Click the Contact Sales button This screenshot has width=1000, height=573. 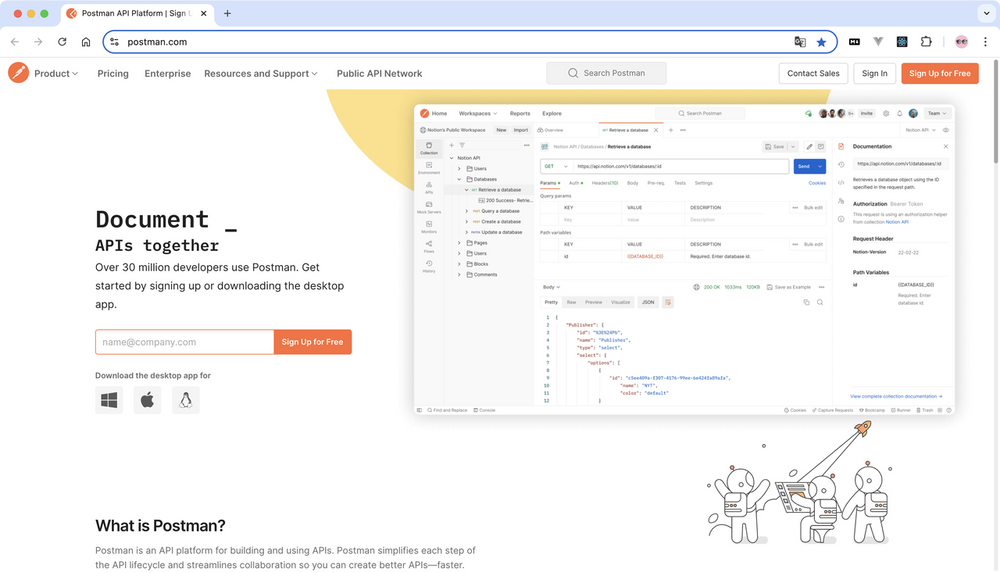pyautogui.click(x=813, y=73)
